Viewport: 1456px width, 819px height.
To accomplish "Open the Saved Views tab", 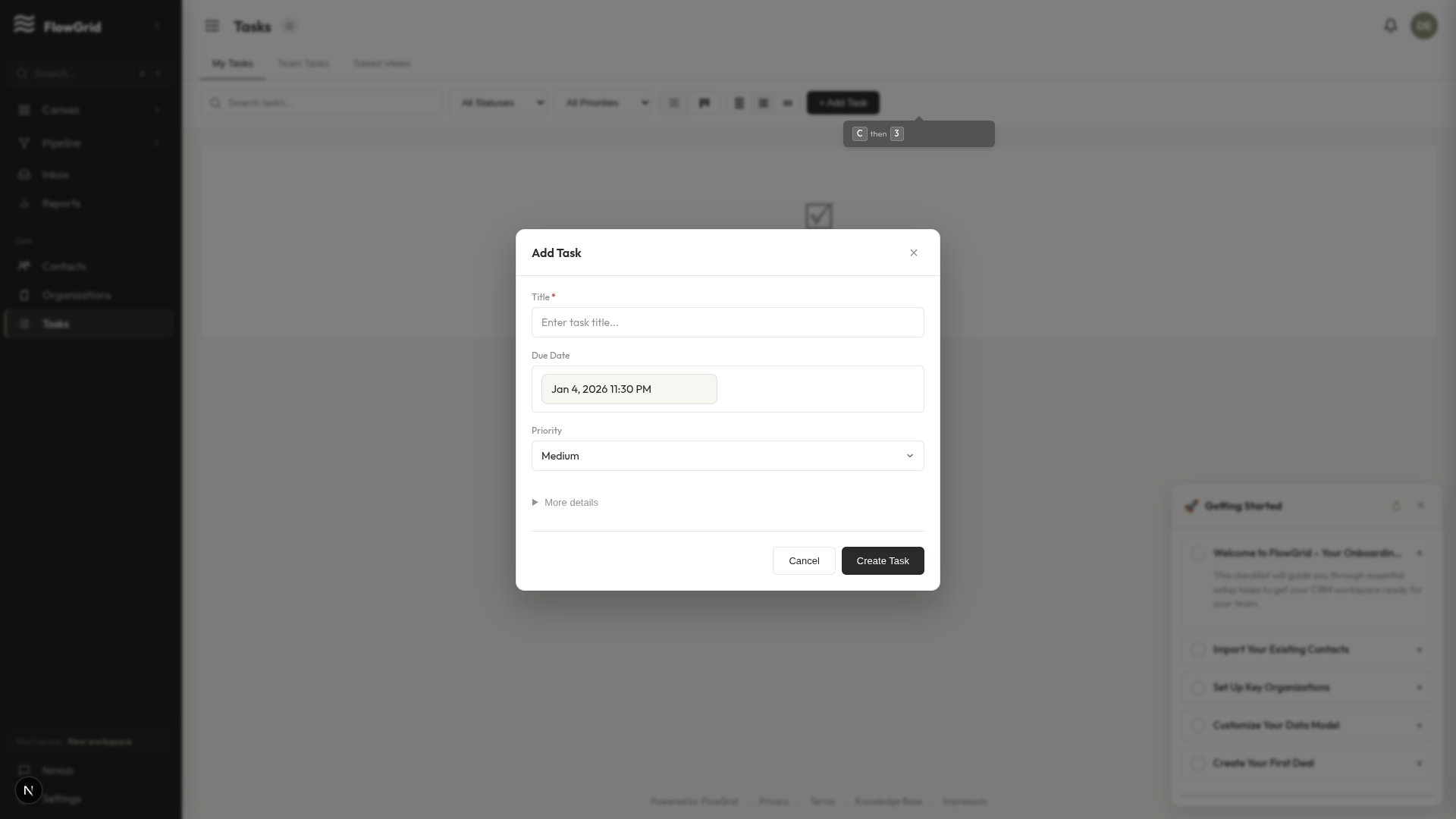I will tap(381, 63).
